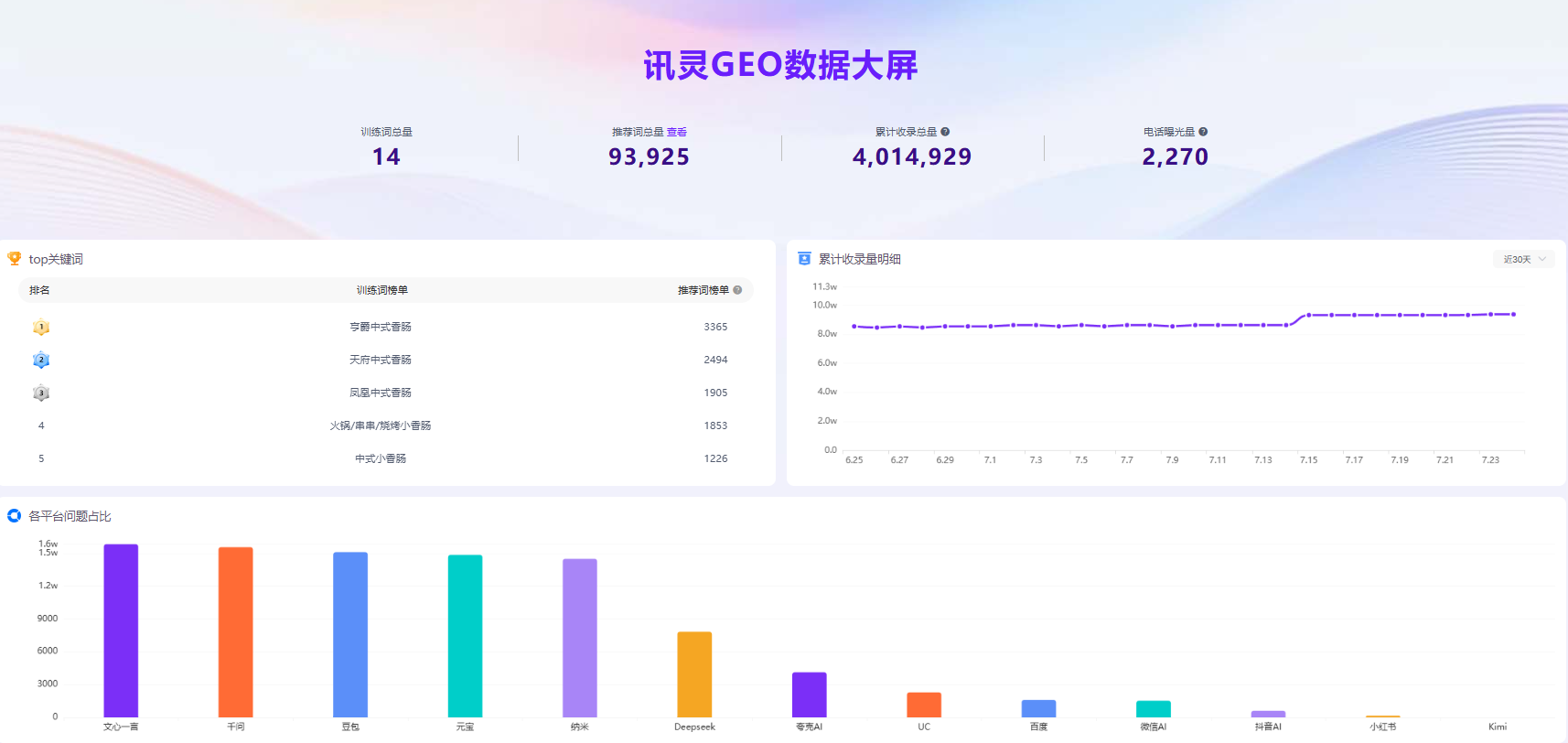1568x743 pixels.
Task: Click the 排名 column header
Action: (39, 290)
